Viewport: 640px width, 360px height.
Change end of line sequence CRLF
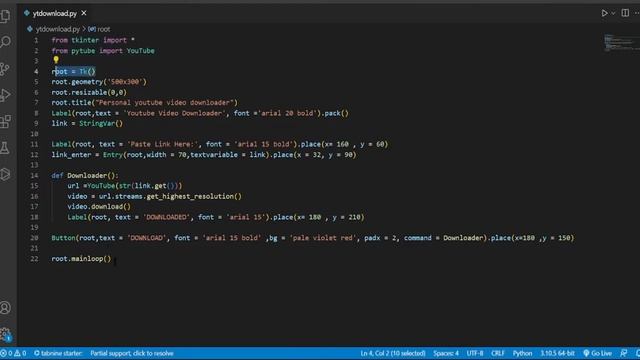coord(498,353)
